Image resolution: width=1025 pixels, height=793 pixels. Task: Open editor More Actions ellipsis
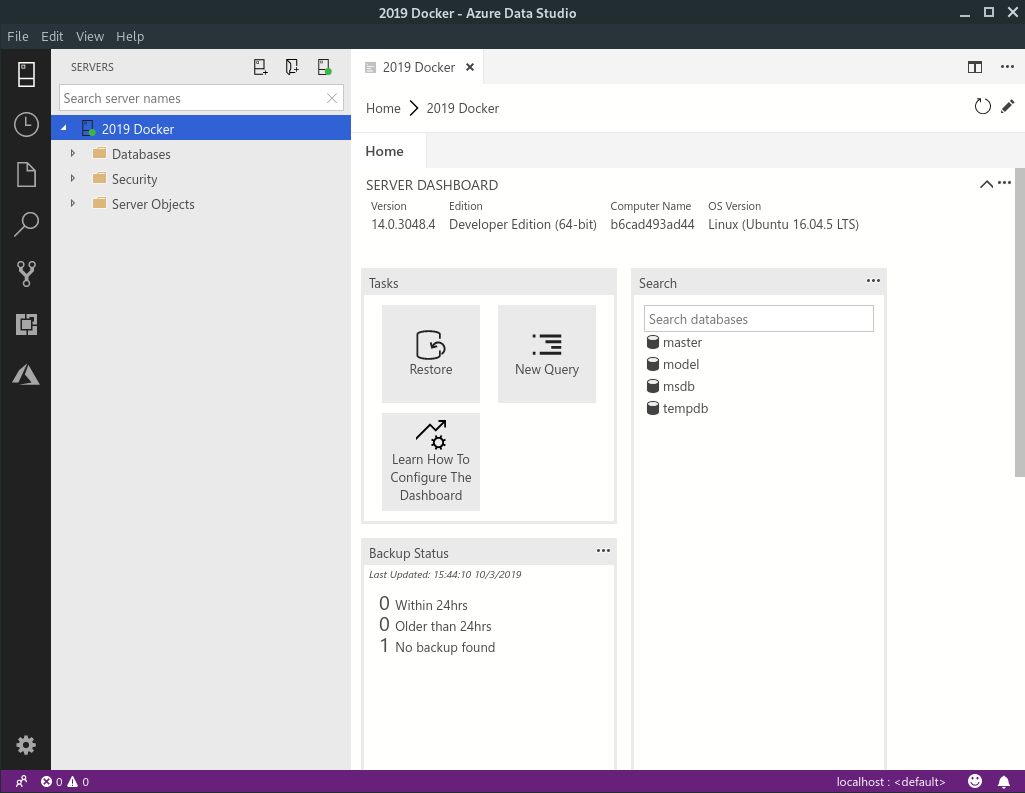[1007, 67]
